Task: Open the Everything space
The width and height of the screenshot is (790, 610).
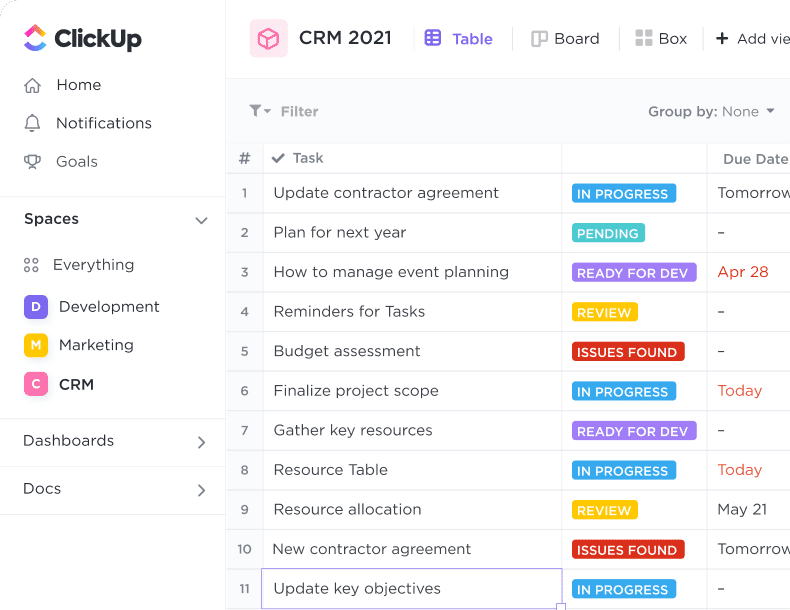Action: coord(93,265)
